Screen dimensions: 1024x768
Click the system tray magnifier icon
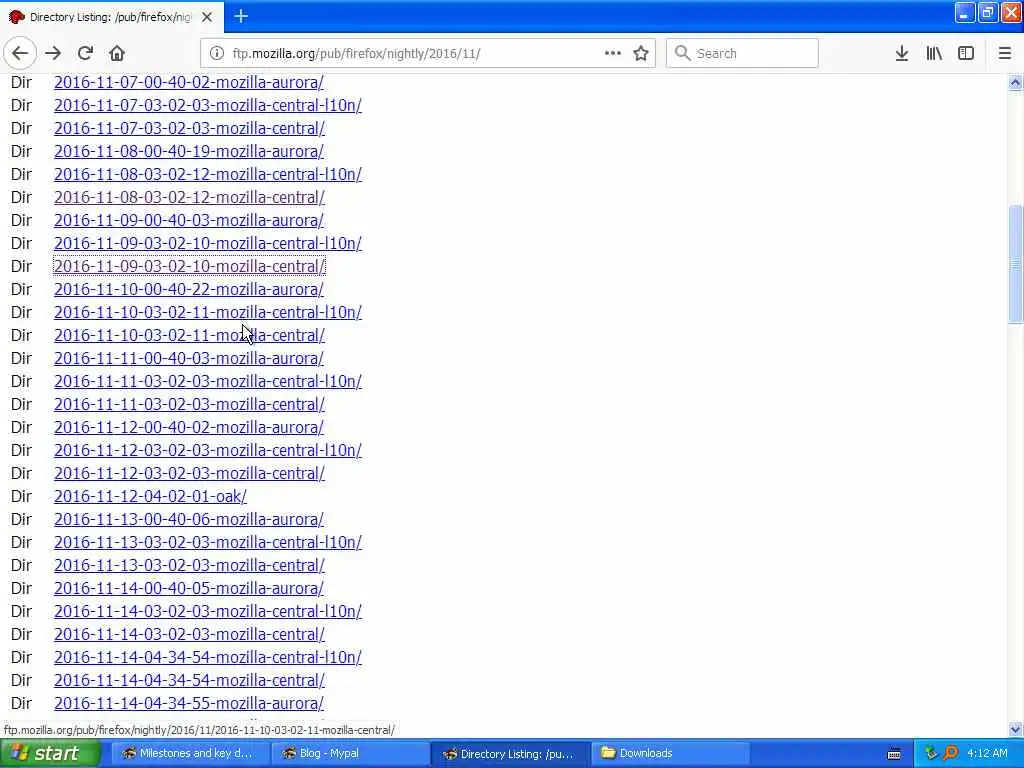(950, 753)
